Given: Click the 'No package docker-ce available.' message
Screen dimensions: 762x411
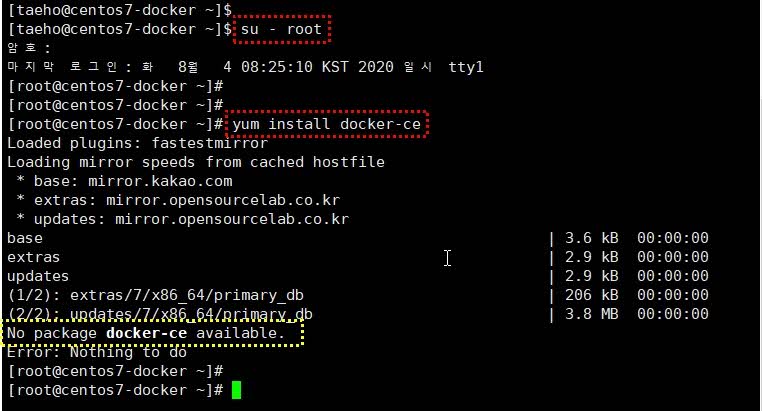Looking at the screenshot, I should click(x=146, y=333).
